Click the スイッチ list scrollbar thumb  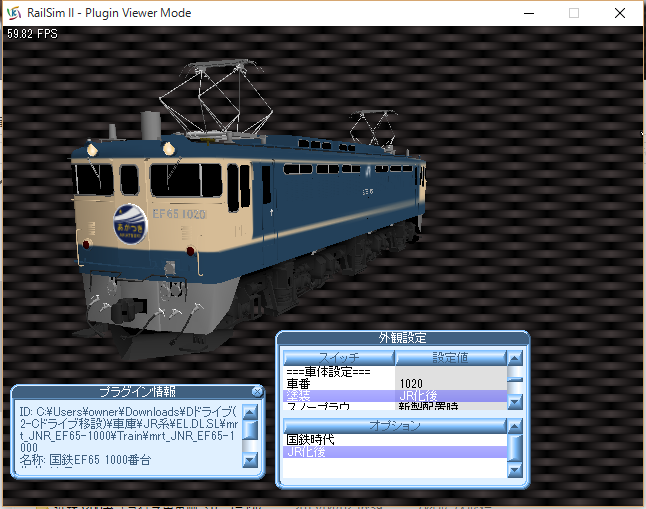[x=515, y=378]
